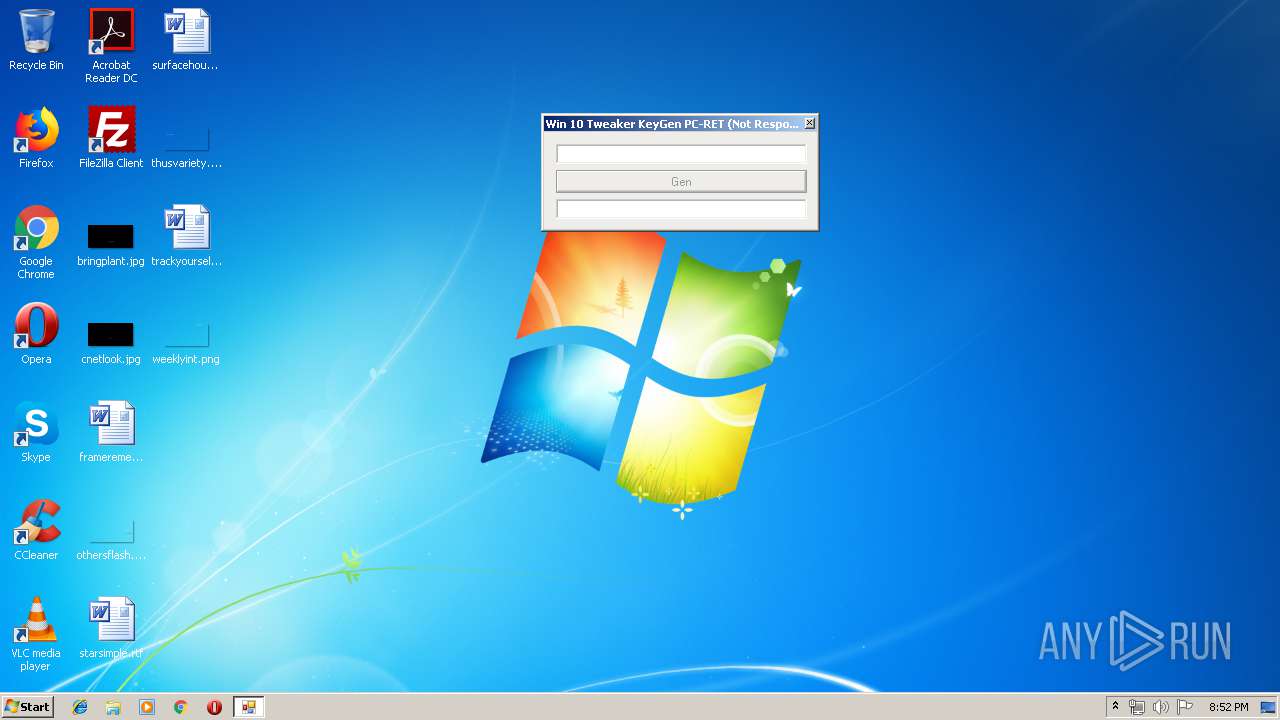Open the Action Center flag icon
The width and height of the screenshot is (1280, 720).
point(1185,707)
